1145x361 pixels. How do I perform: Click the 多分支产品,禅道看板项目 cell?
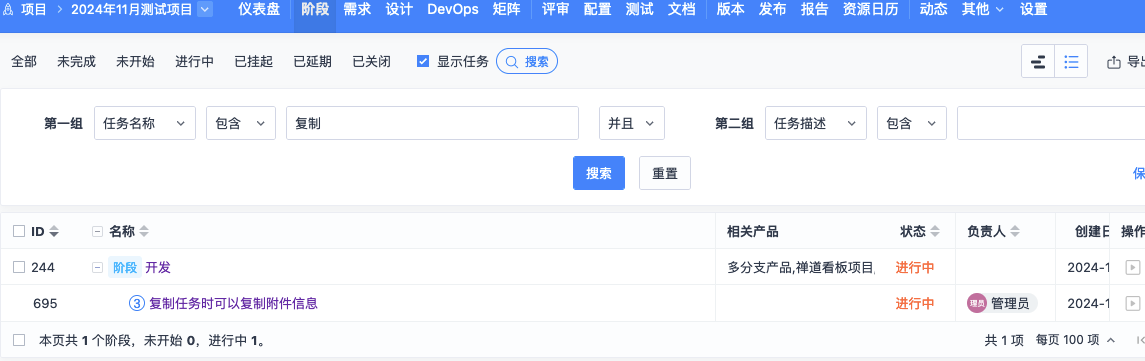[801, 267]
